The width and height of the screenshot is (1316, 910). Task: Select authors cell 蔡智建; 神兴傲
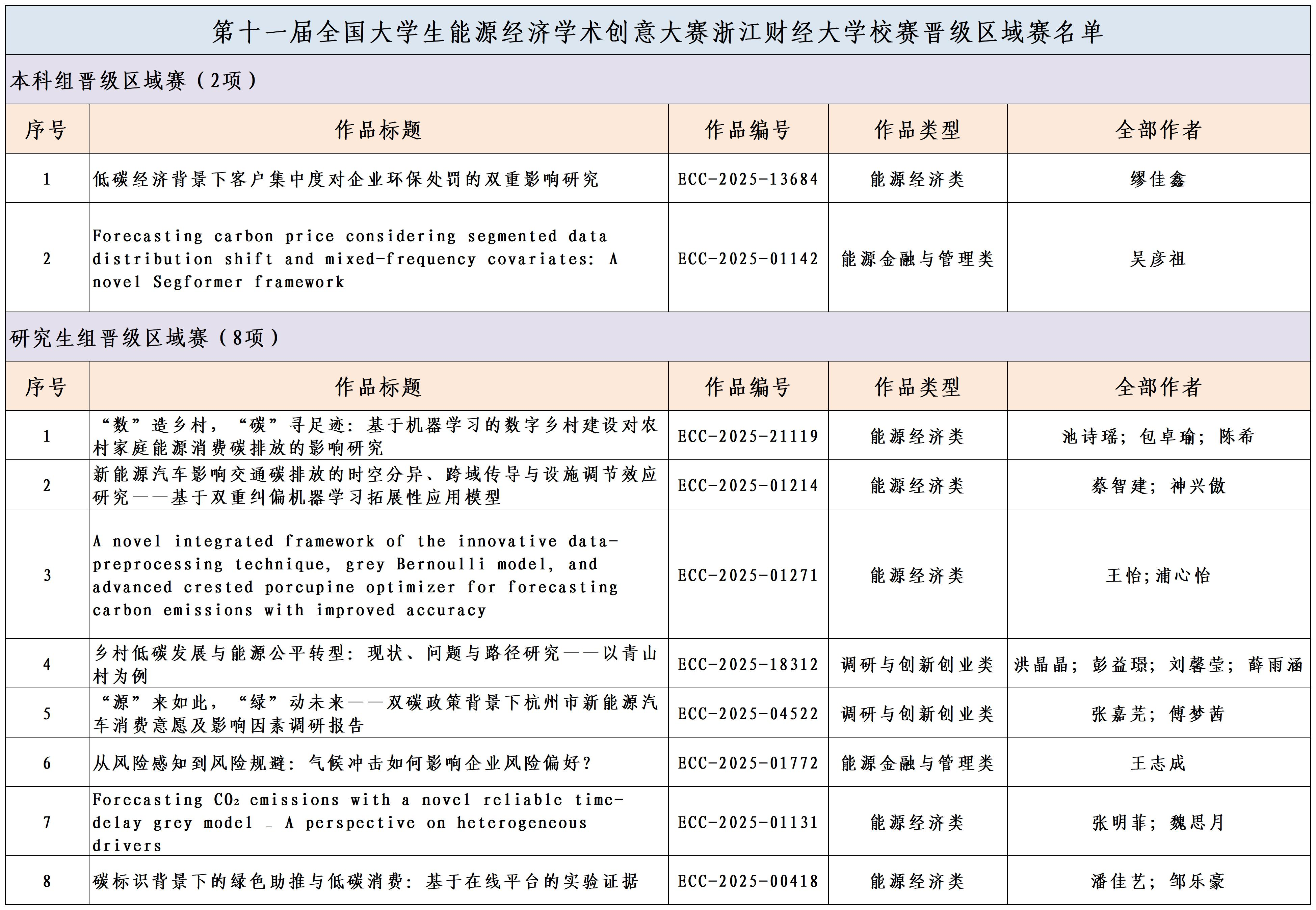[x=1158, y=485]
